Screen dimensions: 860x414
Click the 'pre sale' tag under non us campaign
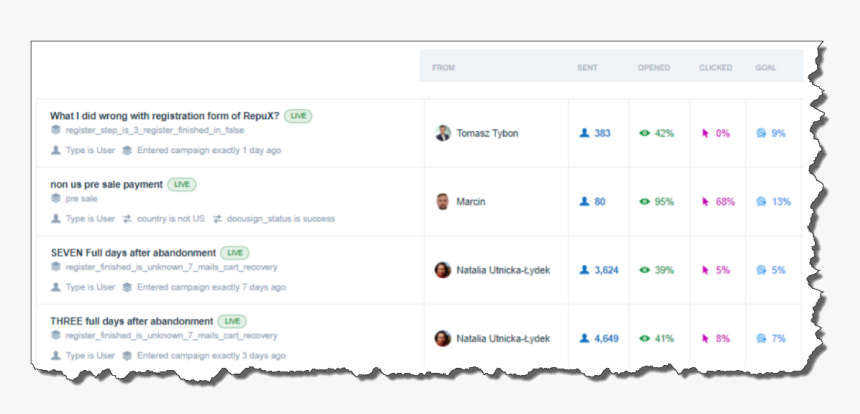click(x=81, y=198)
